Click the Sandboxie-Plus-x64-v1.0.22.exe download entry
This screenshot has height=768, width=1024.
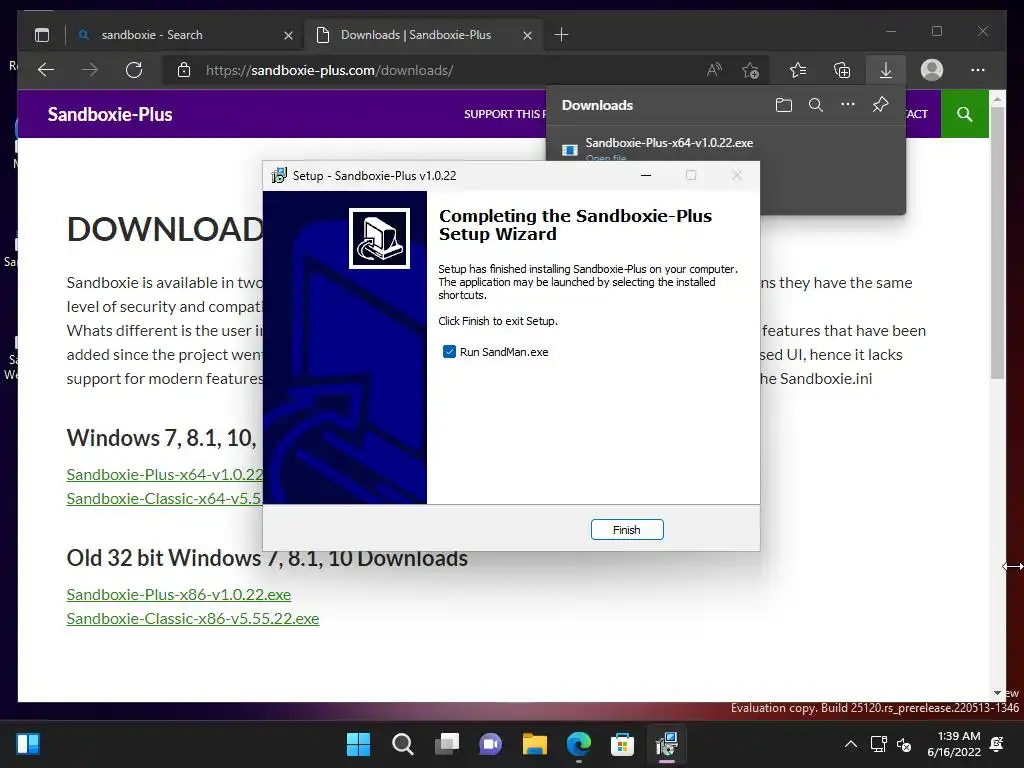[669, 143]
